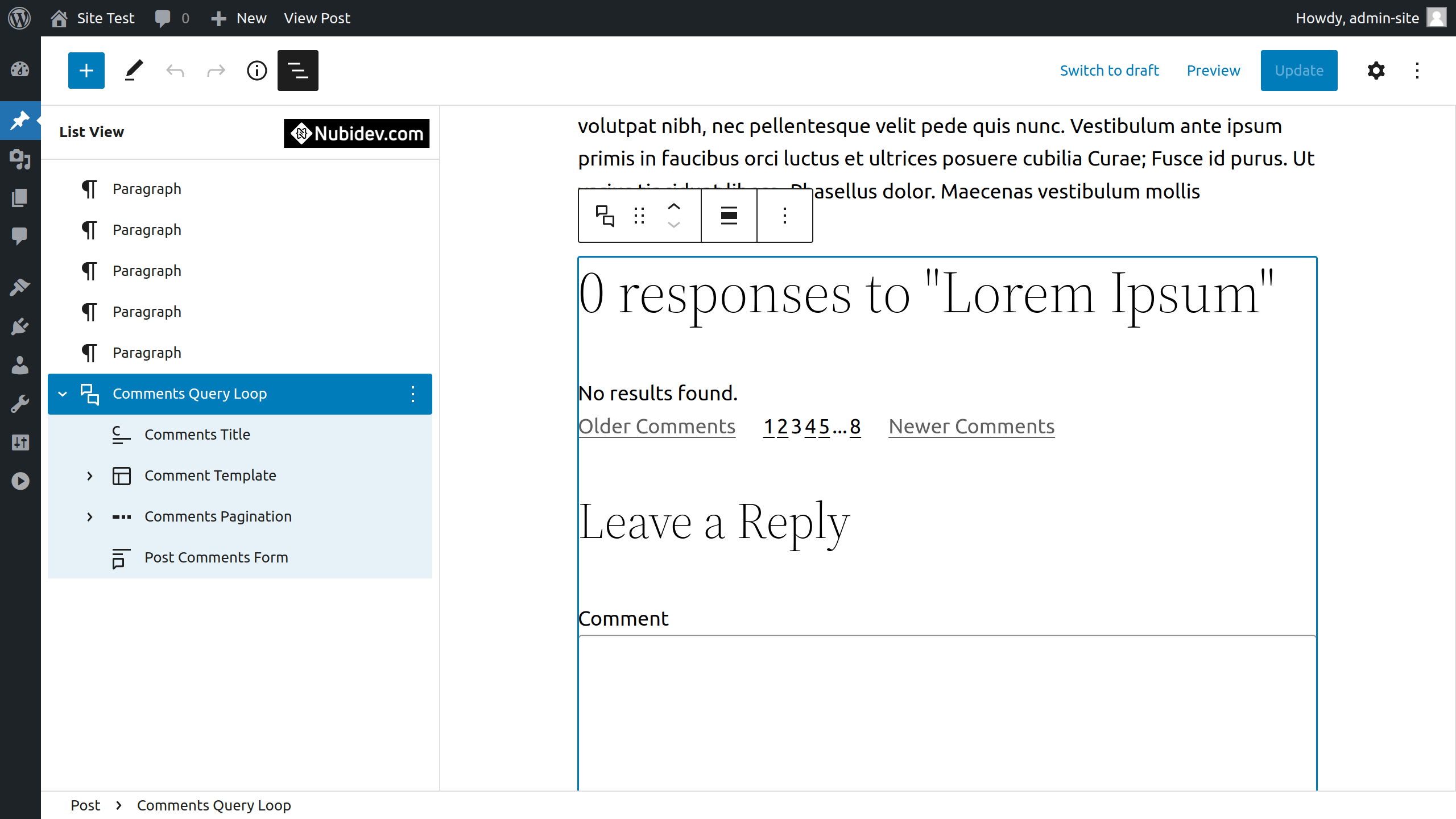Click the undo arrow
The width and height of the screenshot is (1456, 819).
pyautogui.click(x=175, y=71)
